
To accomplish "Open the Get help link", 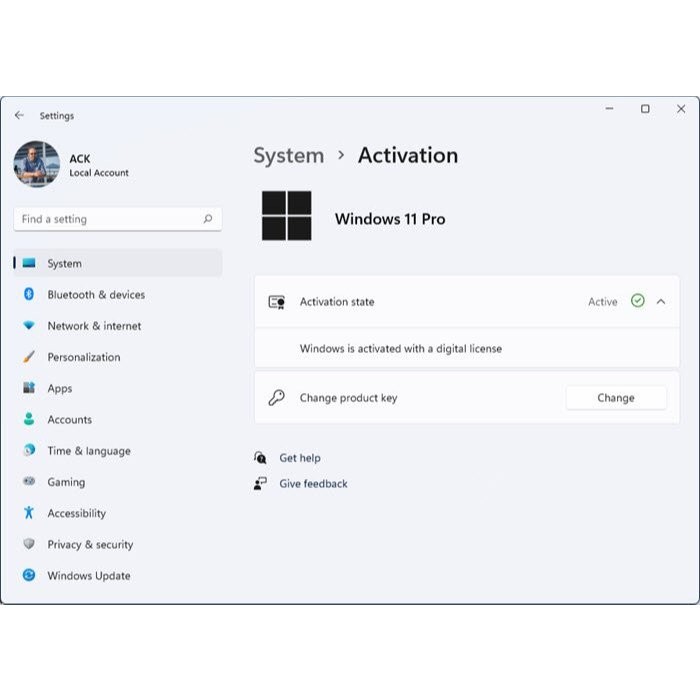I will coord(300,458).
